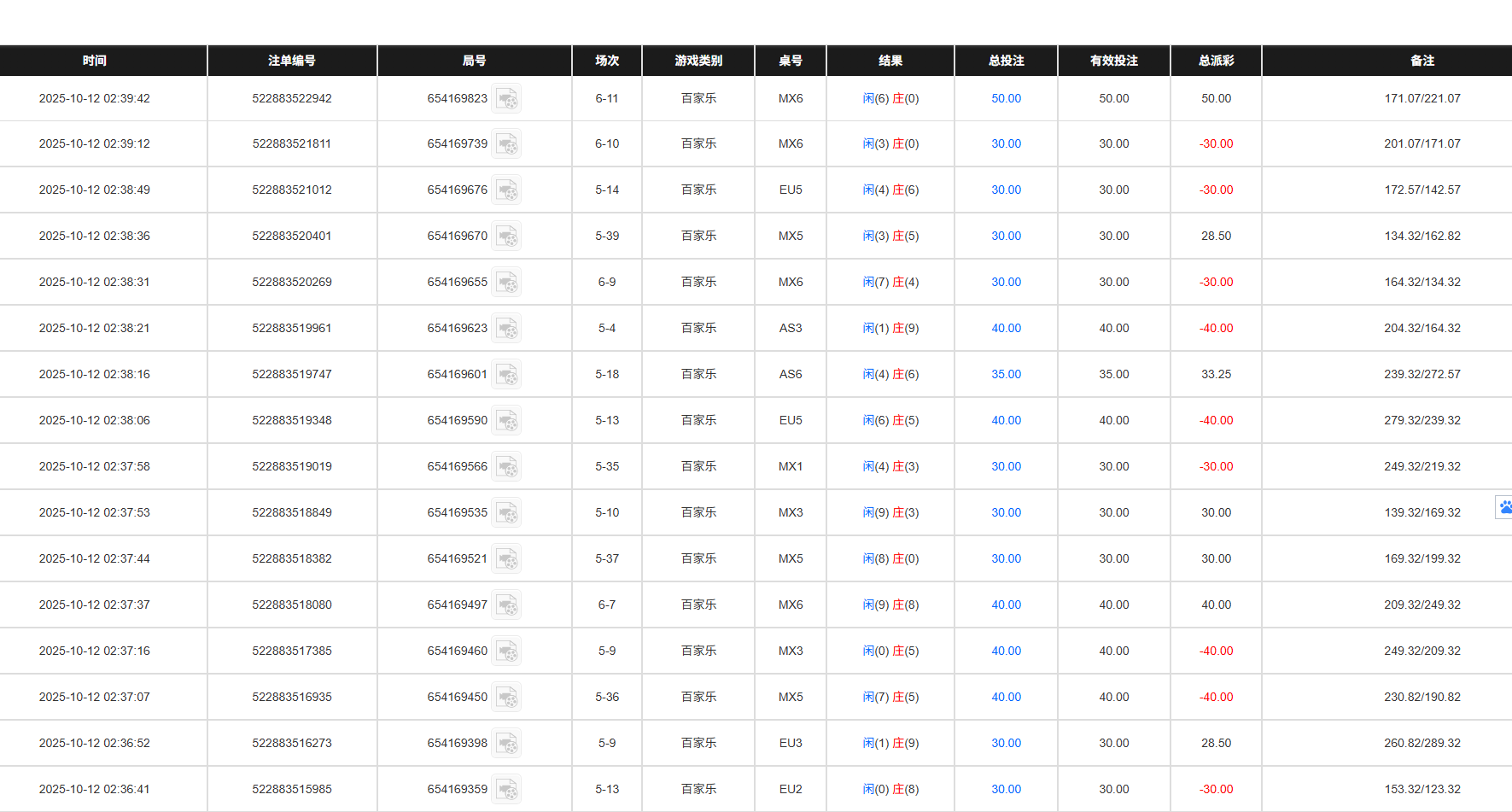Open the blue 50.00 total bet link
Viewport: 1512px width, 812px height.
pyautogui.click(x=1006, y=98)
